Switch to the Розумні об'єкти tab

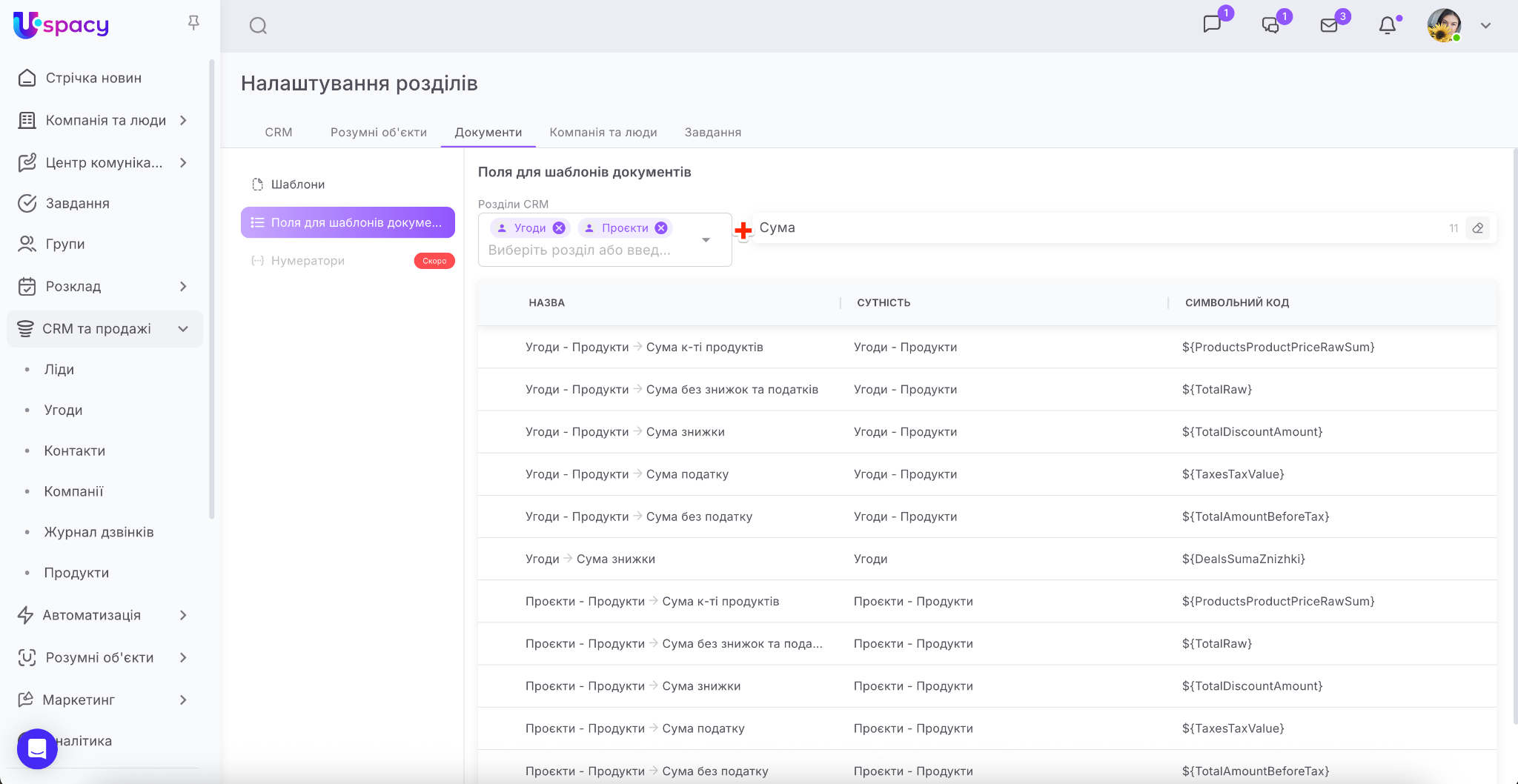[x=378, y=132]
